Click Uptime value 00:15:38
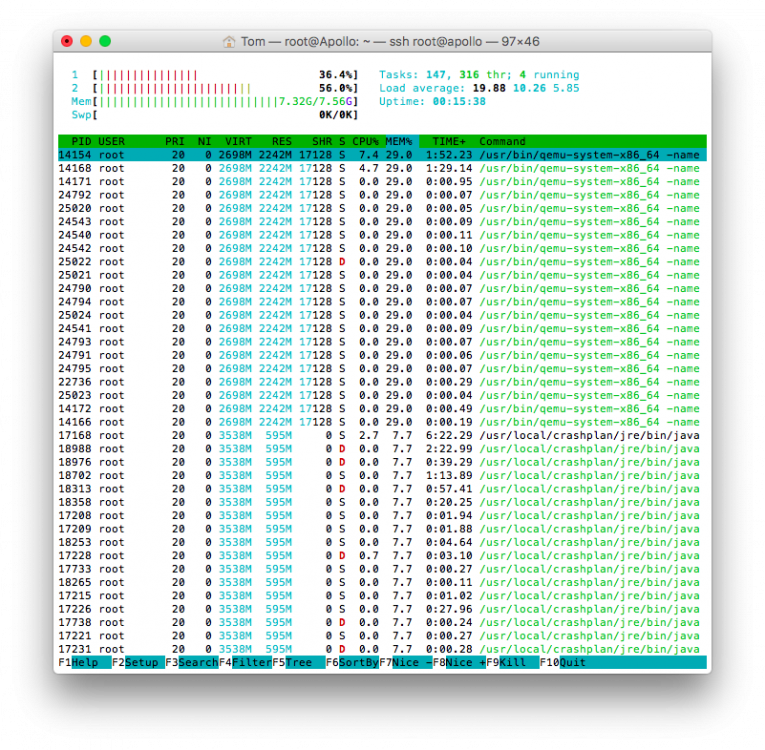This screenshot has width=765, height=750. point(459,101)
